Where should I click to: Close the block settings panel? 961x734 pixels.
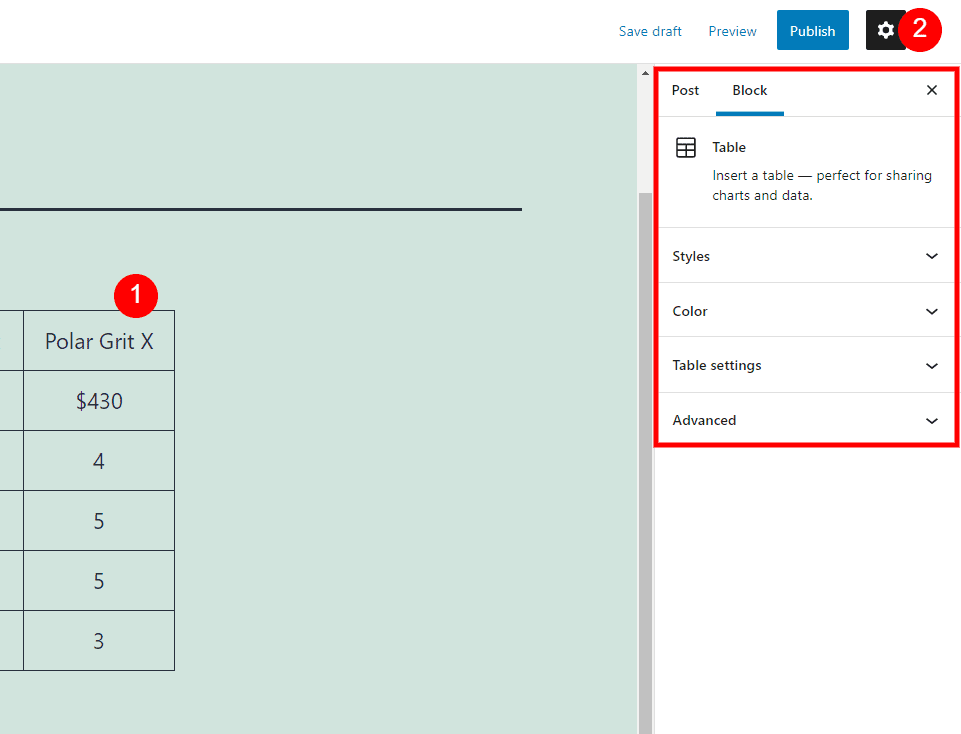coord(931,90)
